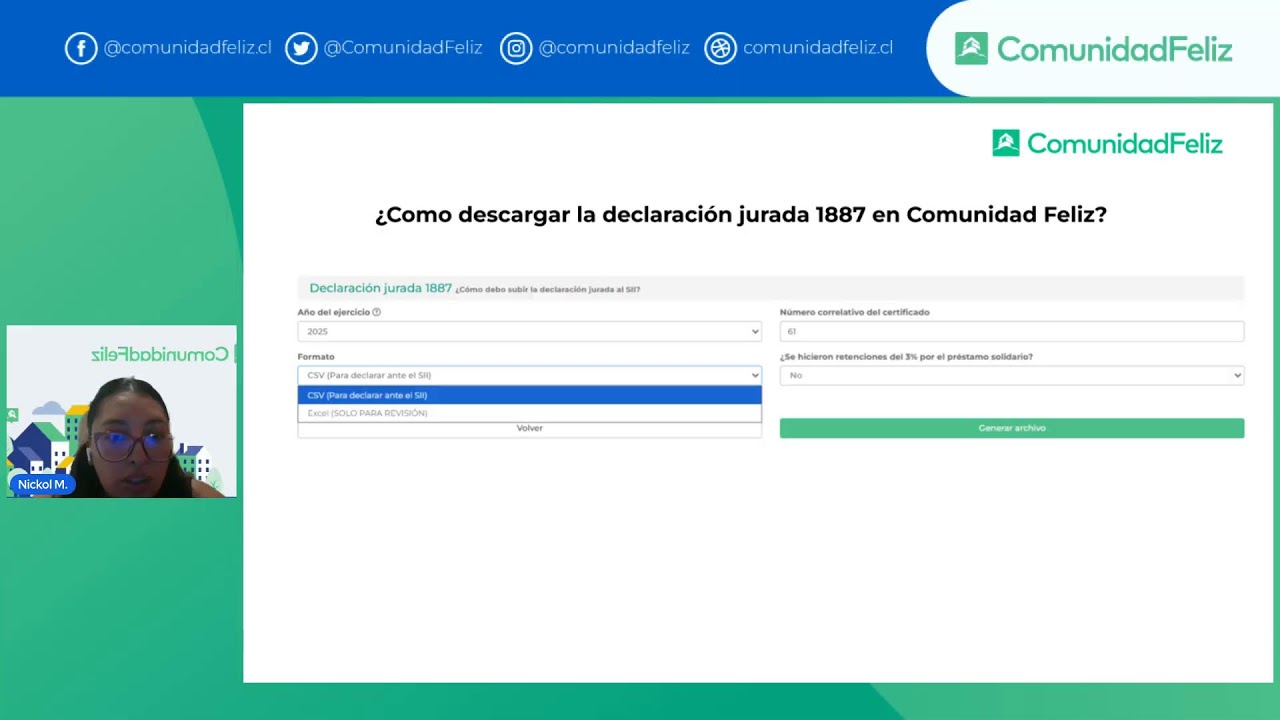Click the Instagram icon in the header
Viewport: 1280px width, 720px height.
pos(516,48)
